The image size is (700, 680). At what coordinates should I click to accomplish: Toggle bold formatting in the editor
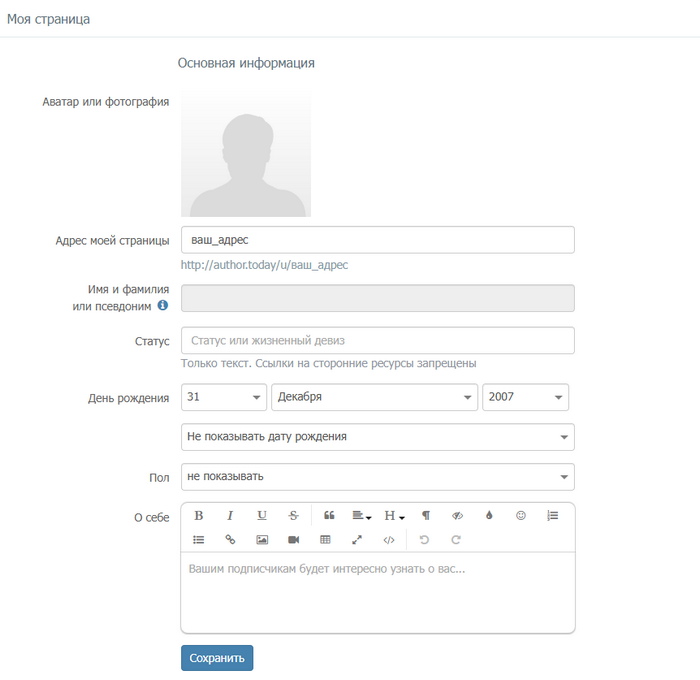click(x=199, y=516)
